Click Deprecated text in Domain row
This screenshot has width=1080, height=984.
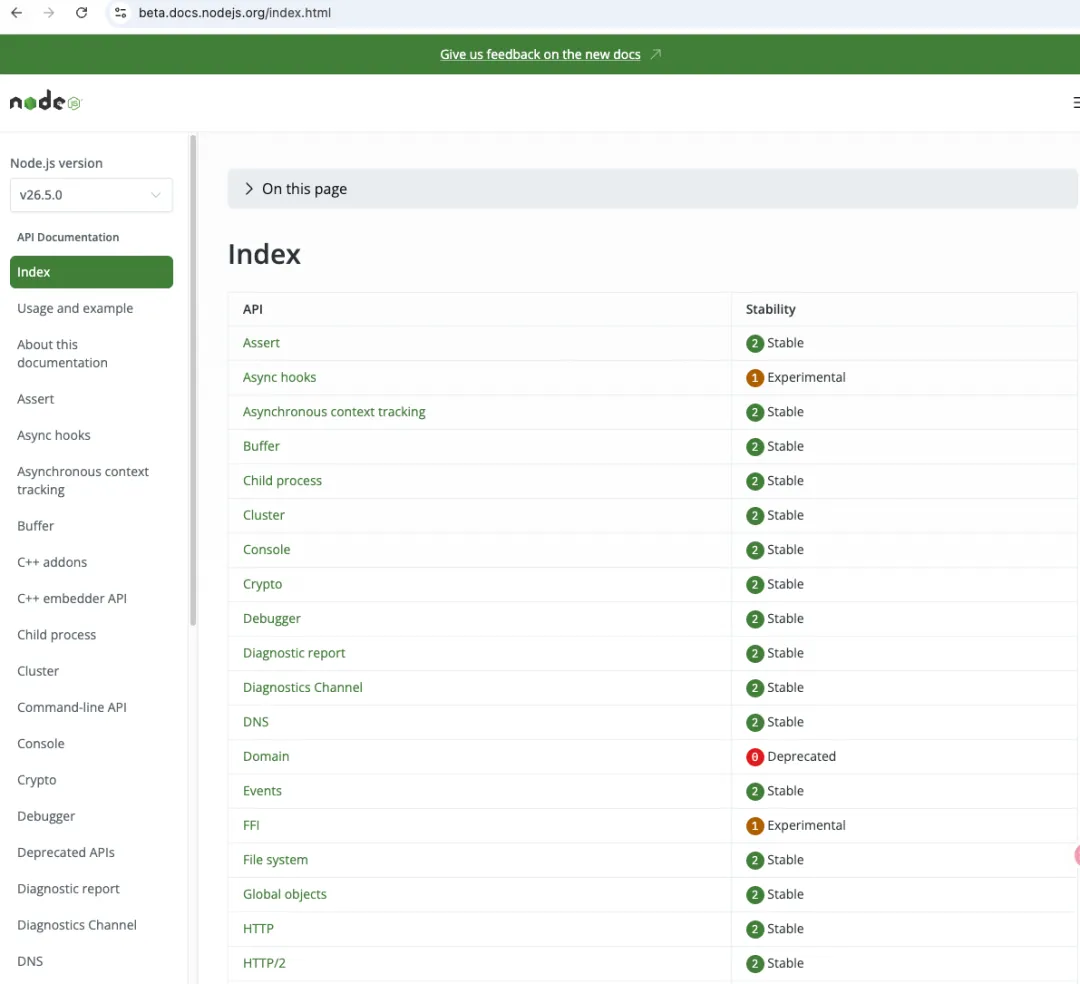pyautogui.click(x=801, y=756)
